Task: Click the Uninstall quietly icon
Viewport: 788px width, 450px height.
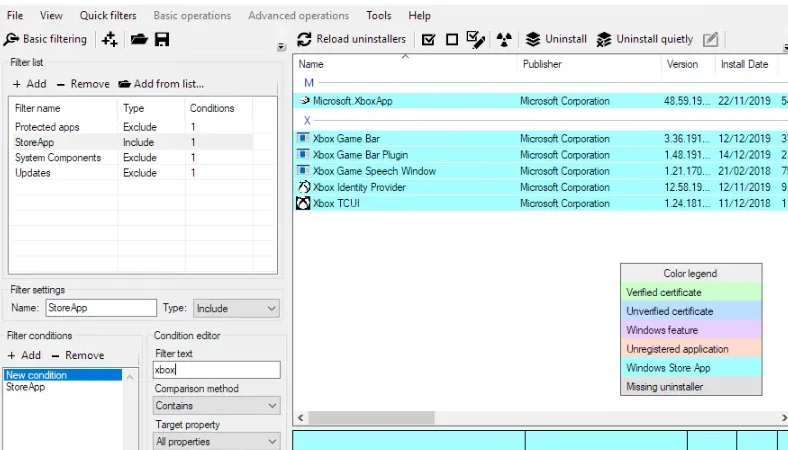Action: [x=604, y=39]
